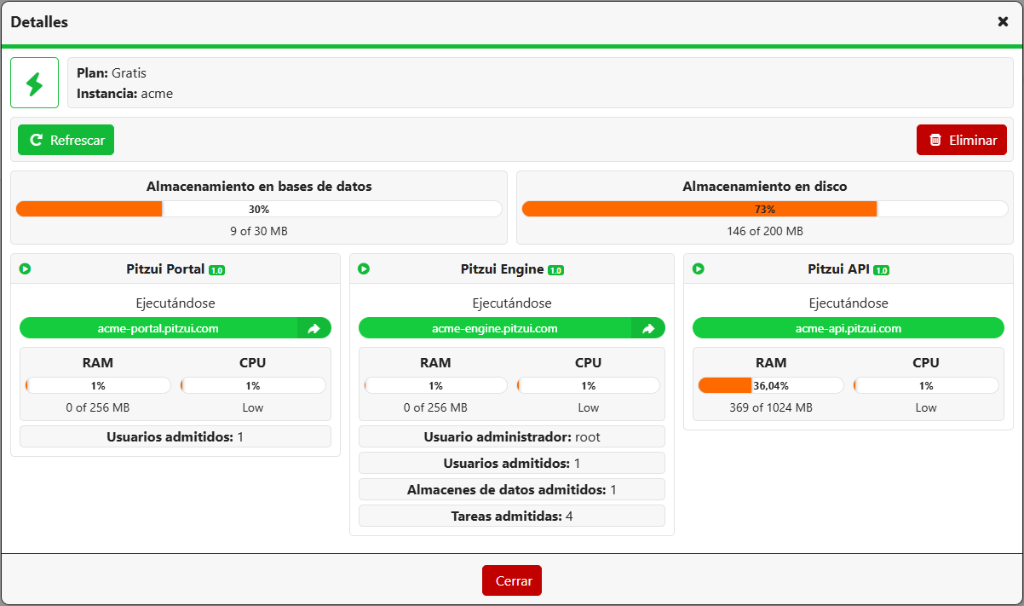Click the Cerrar button
The image size is (1024, 606).
pyautogui.click(x=512, y=581)
